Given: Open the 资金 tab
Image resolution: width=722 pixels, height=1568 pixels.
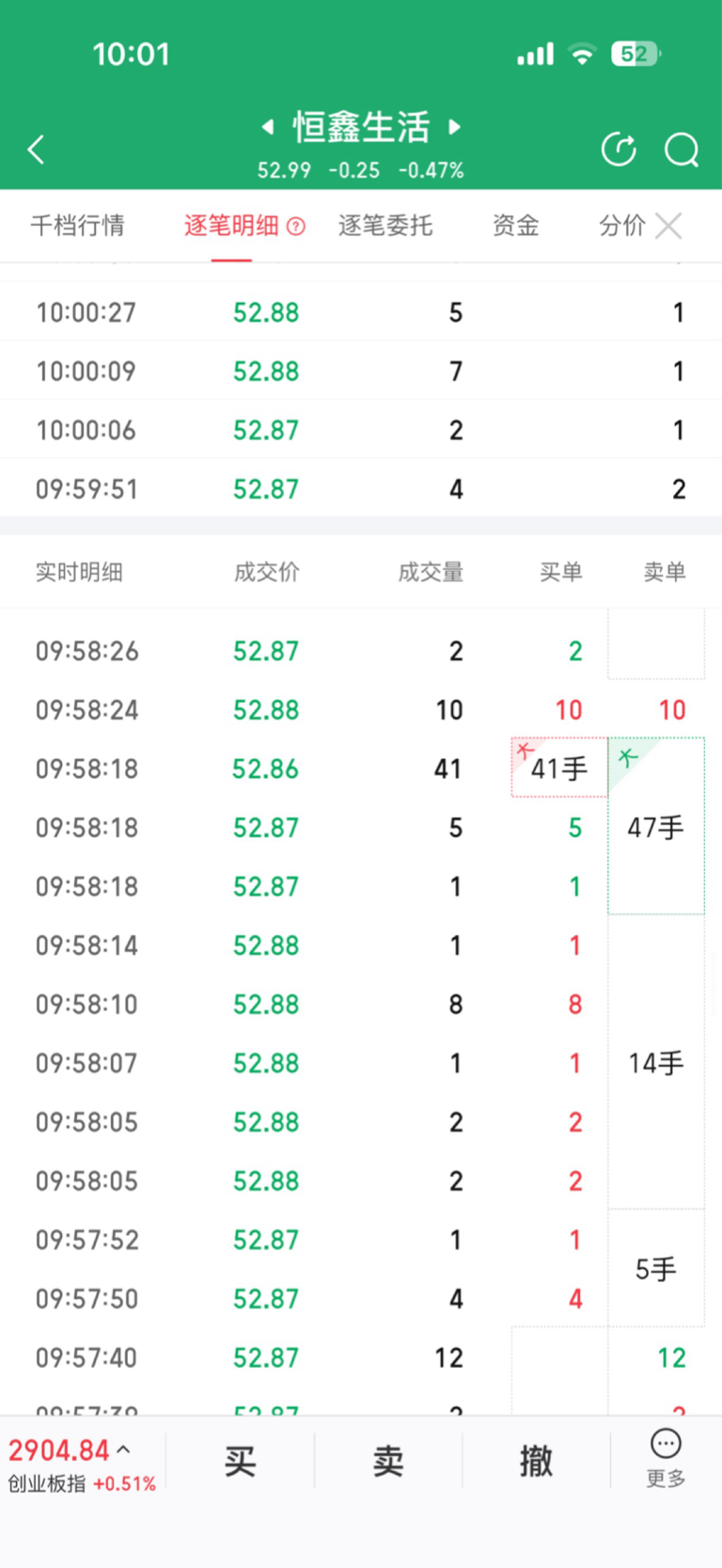Looking at the screenshot, I should tap(515, 226).
